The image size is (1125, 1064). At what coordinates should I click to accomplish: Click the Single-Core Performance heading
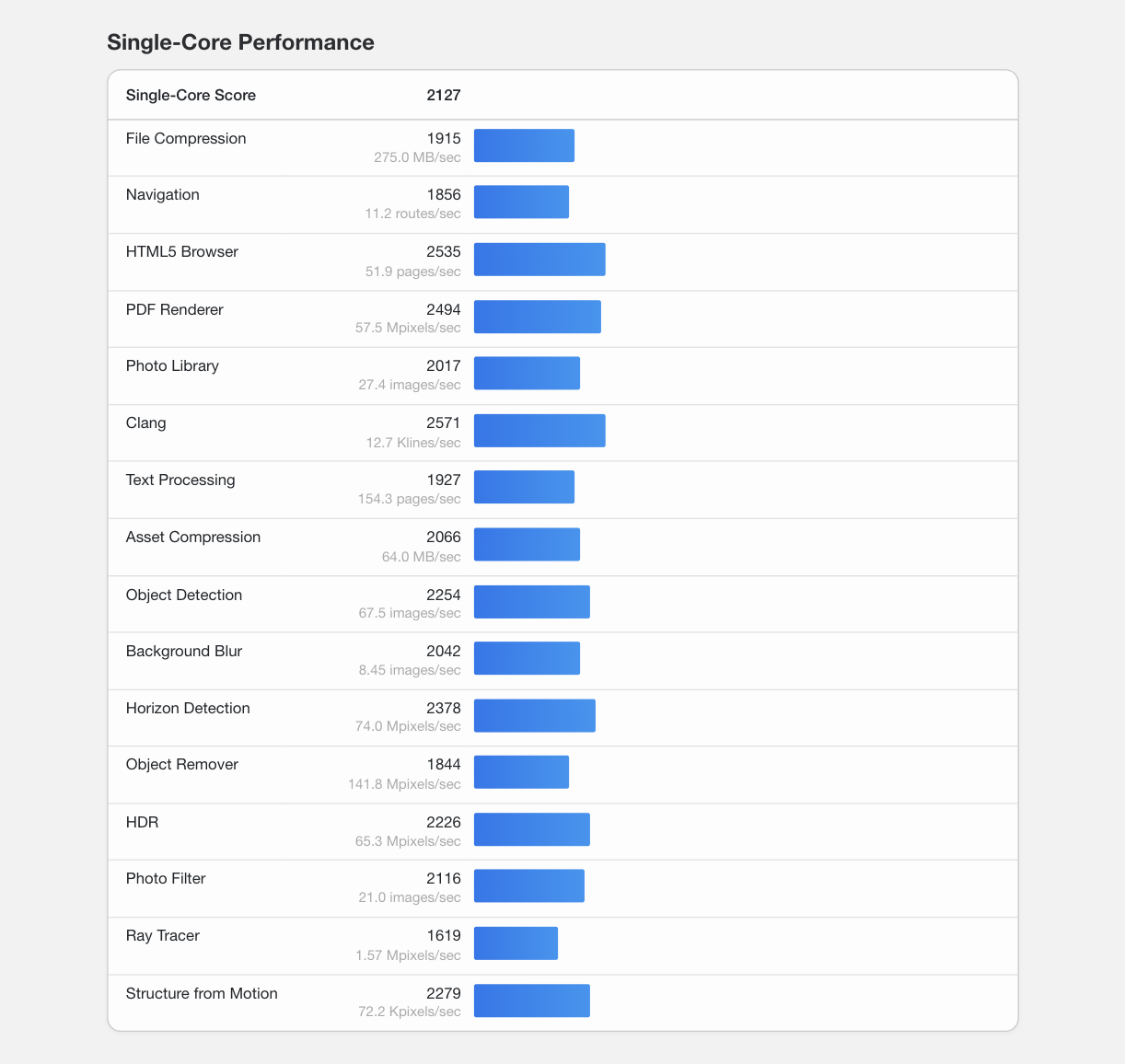[240, 42]
